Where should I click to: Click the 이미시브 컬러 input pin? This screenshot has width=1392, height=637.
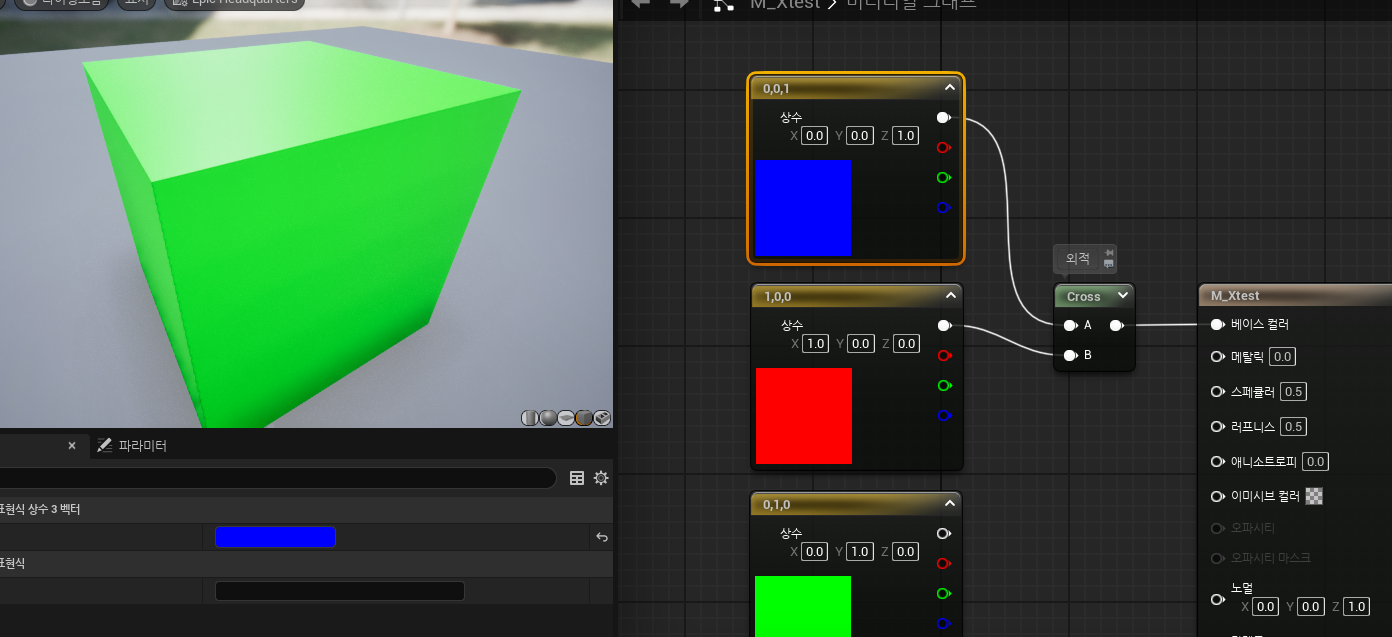1218,497
